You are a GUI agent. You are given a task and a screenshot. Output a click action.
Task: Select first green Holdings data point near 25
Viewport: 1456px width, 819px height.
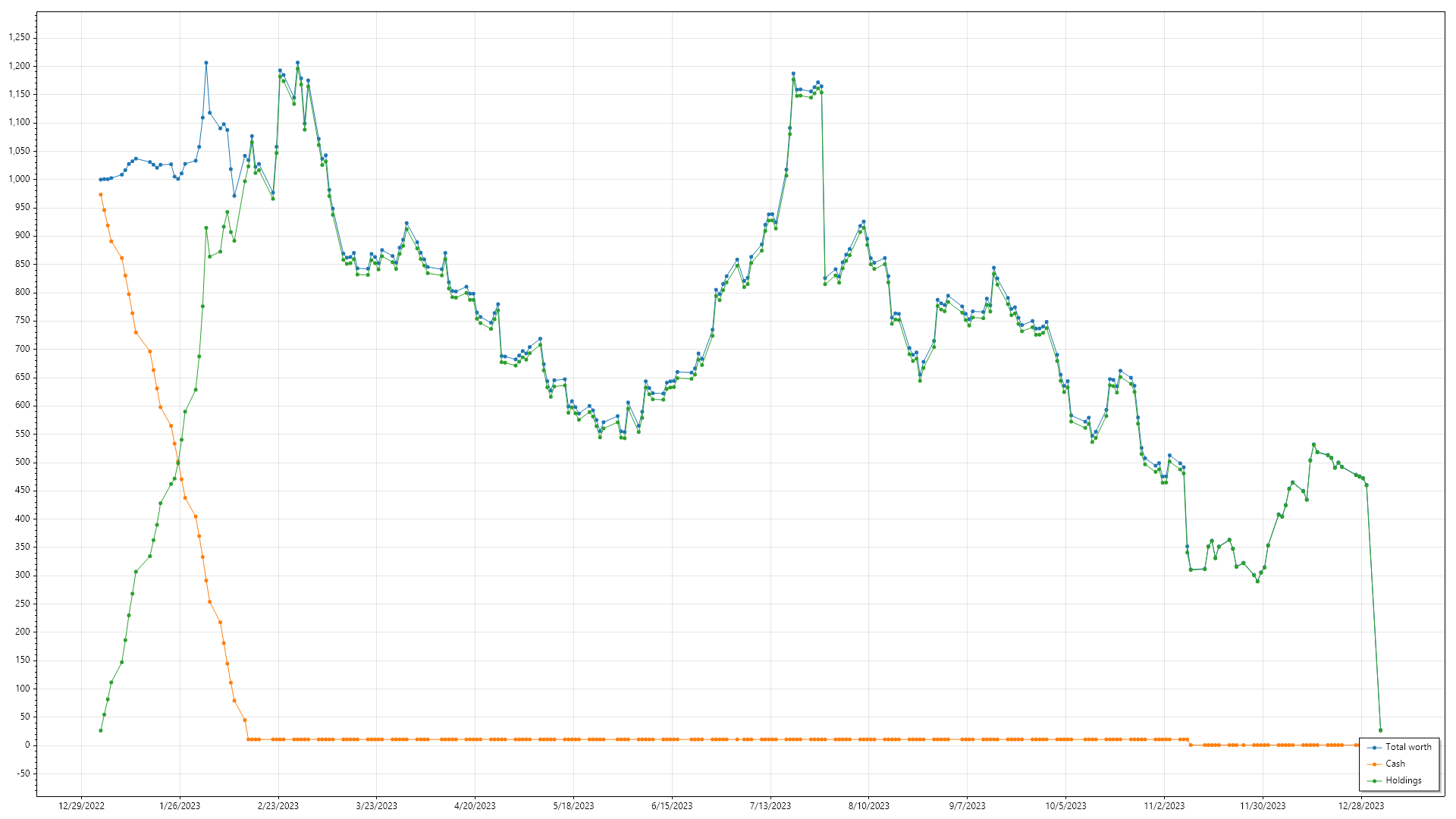pyautogui.click(x=100, y=730)
